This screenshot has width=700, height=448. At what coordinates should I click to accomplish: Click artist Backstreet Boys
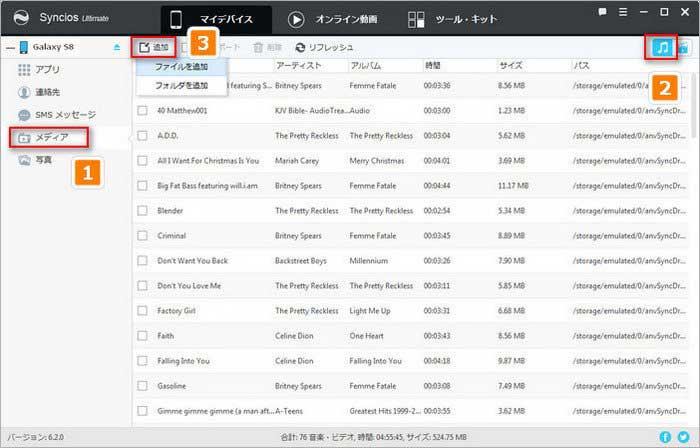(301, 261)
